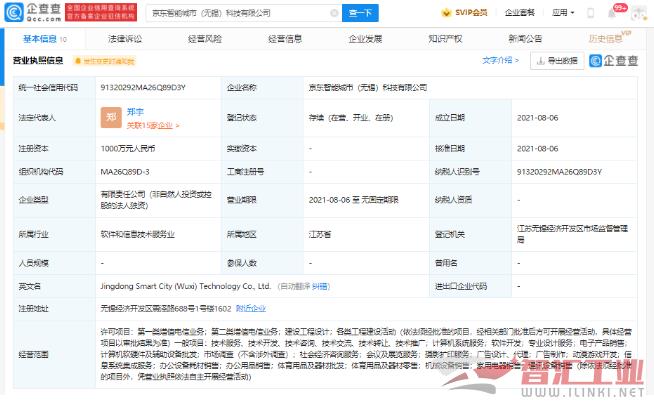The height and width of the screenshot is (407, 654).
Task: Click the 企查查 logo beside export button
Action: click(x=614, y=61)
